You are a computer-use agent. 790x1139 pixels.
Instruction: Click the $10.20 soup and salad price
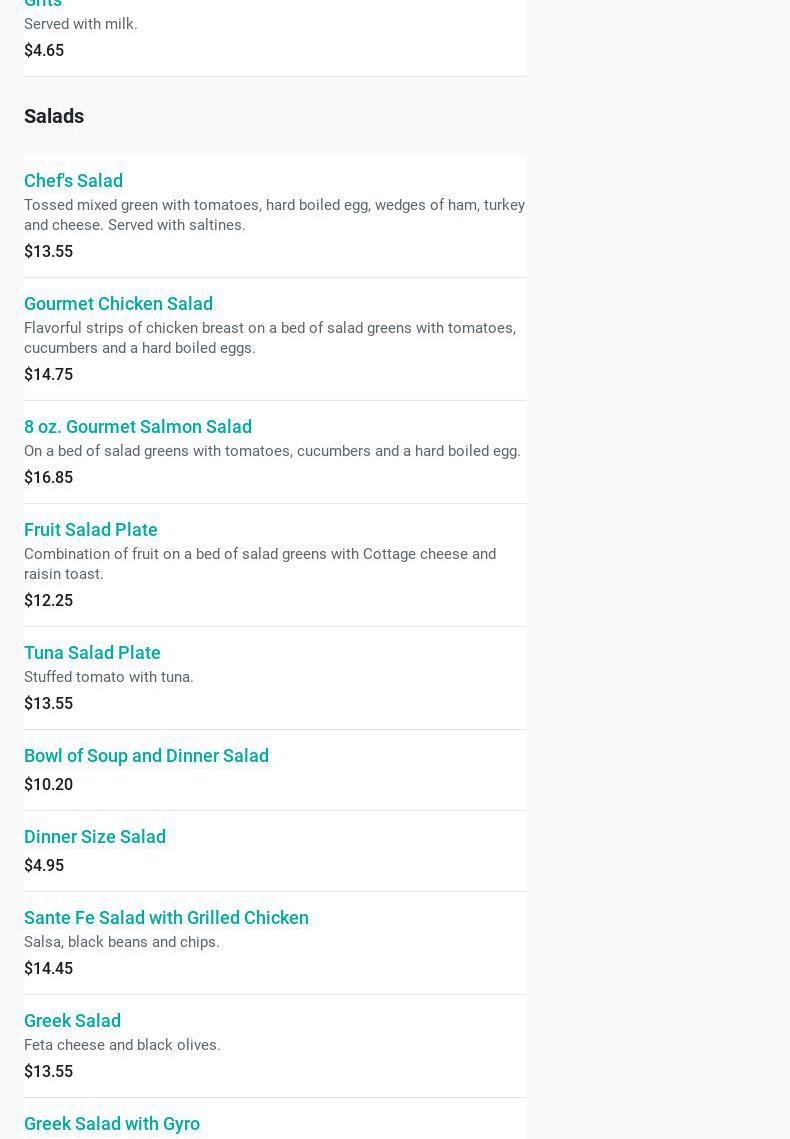click(x=48, y=784)
